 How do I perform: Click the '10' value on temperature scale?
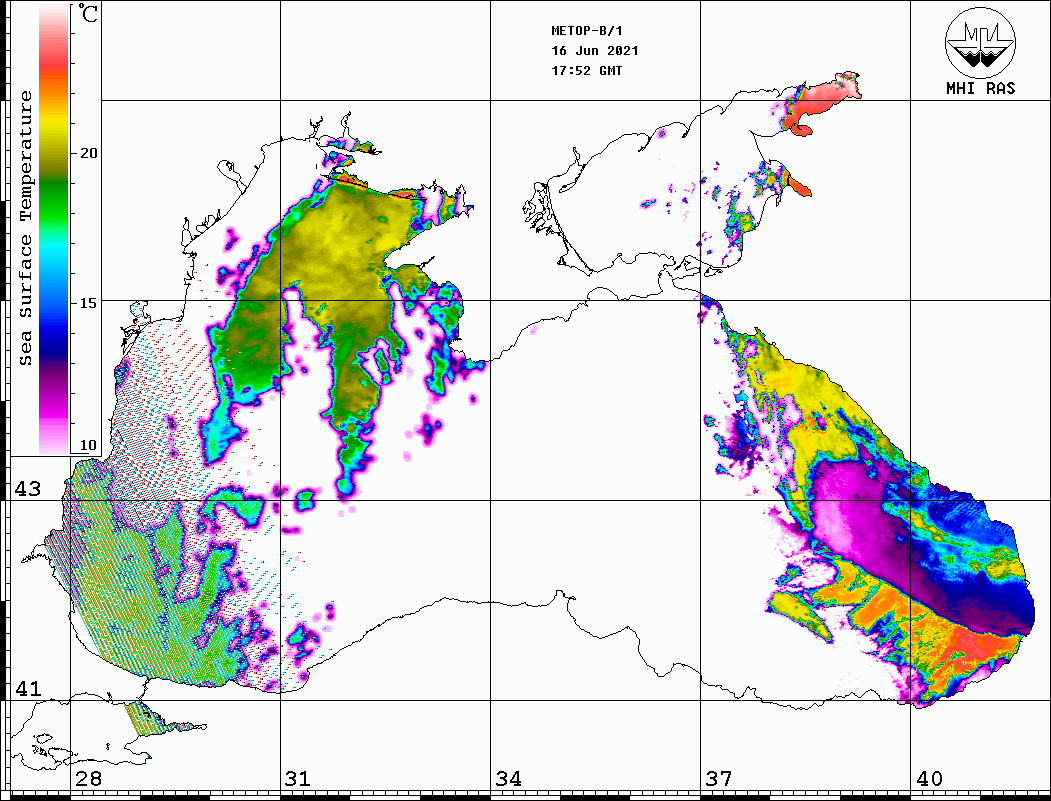pos(88,445)
